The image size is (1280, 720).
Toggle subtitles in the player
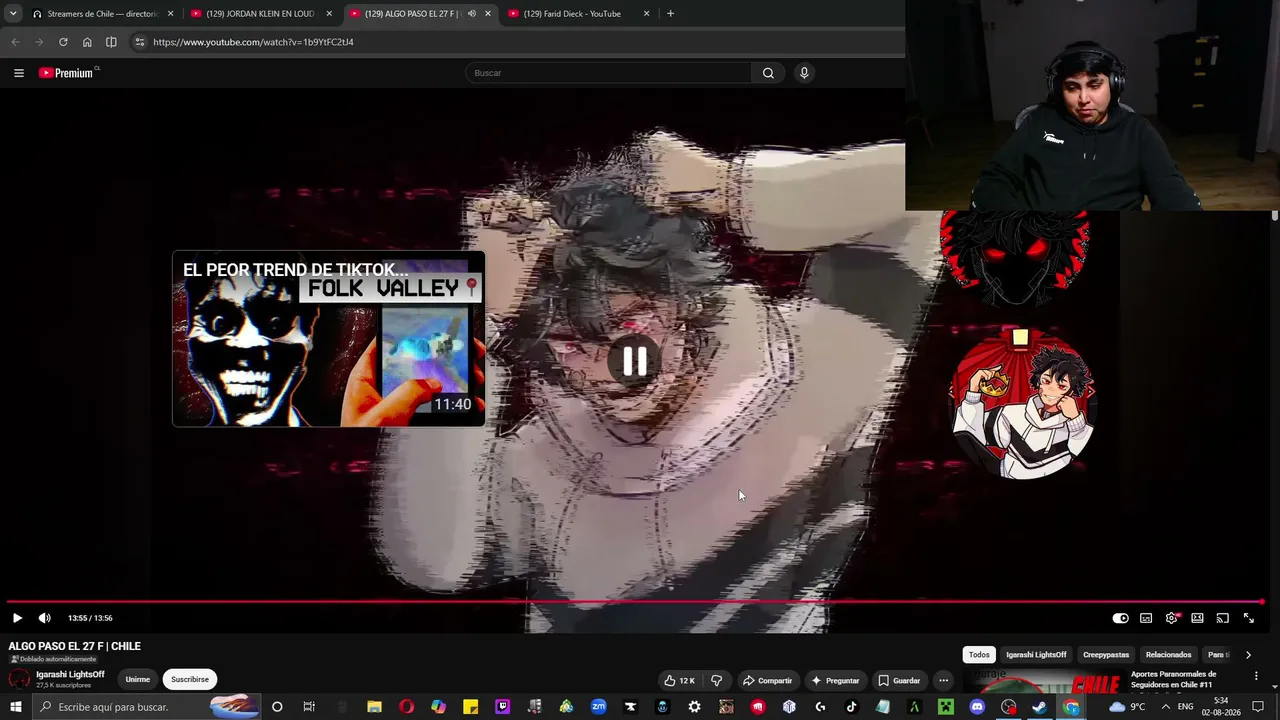[1146, 618]
